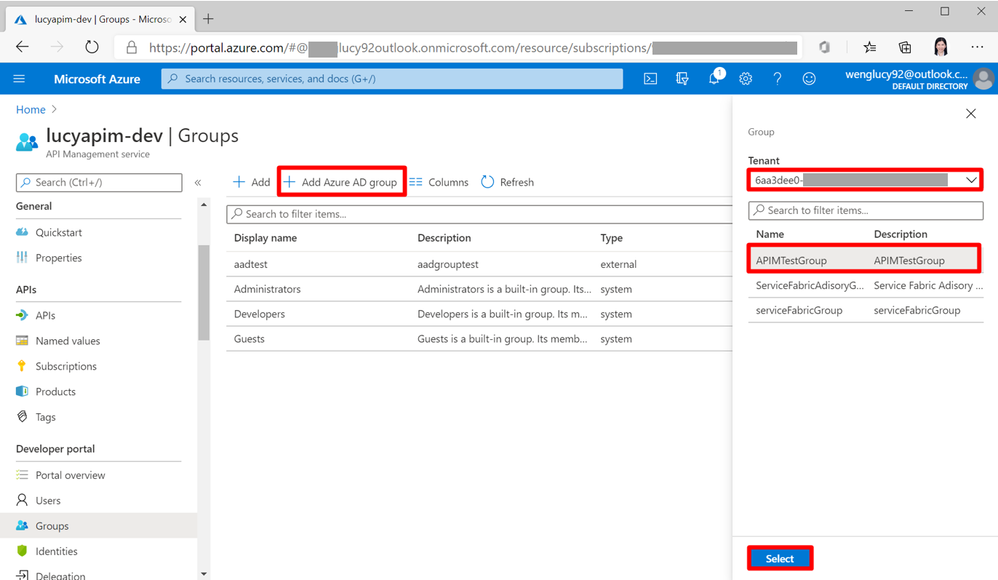Select the APIMTestGroup row
The width and height of the screenshot is (998, 580).
(x=864, y=260)
